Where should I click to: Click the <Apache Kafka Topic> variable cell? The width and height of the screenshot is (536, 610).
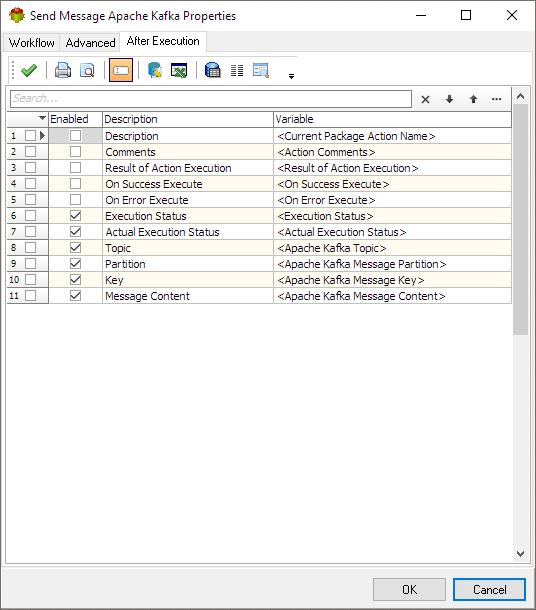click(x=392, y=248)
